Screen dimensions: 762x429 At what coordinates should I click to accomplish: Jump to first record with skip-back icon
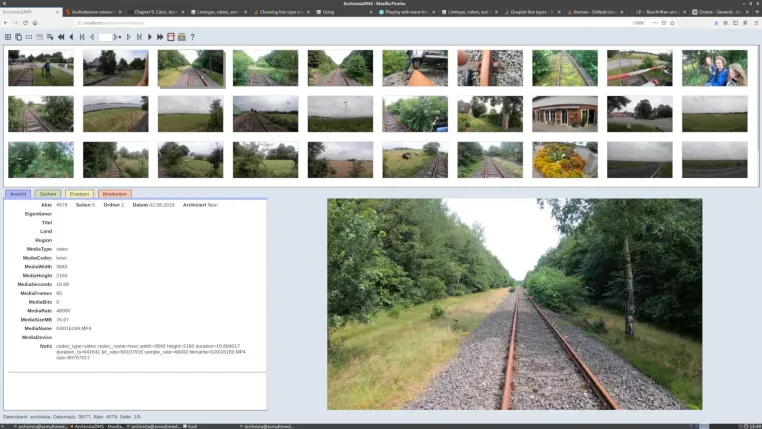pyautogui.click(x=82, y=37)
